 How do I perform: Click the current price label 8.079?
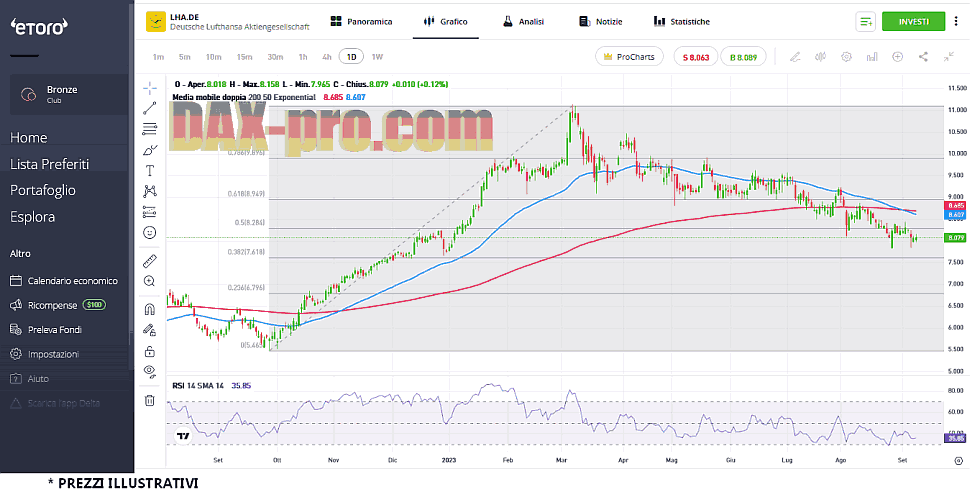click(955, 238)
